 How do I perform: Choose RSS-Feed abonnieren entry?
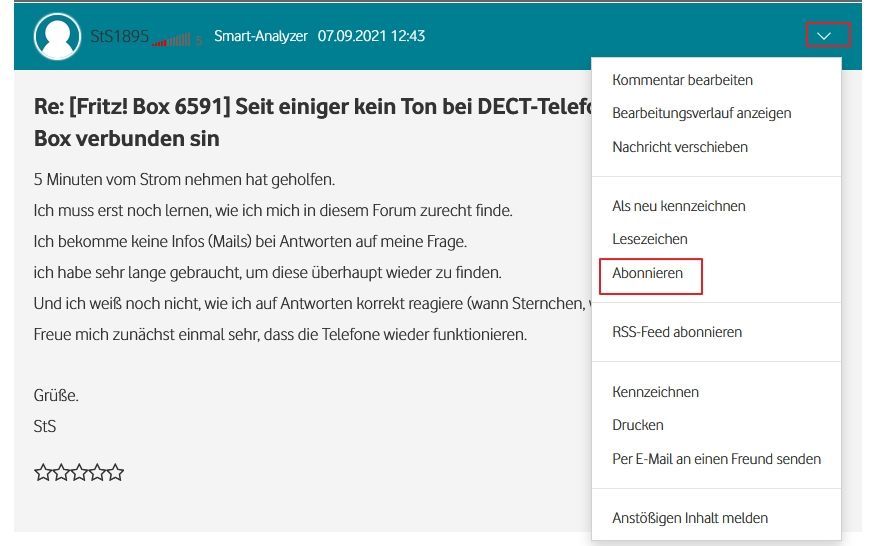click(x=677, y=332)
